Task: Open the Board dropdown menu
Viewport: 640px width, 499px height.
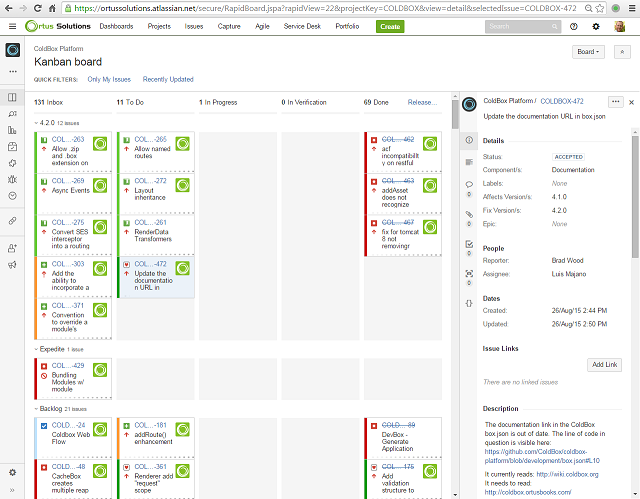Action: click(588, 52)
